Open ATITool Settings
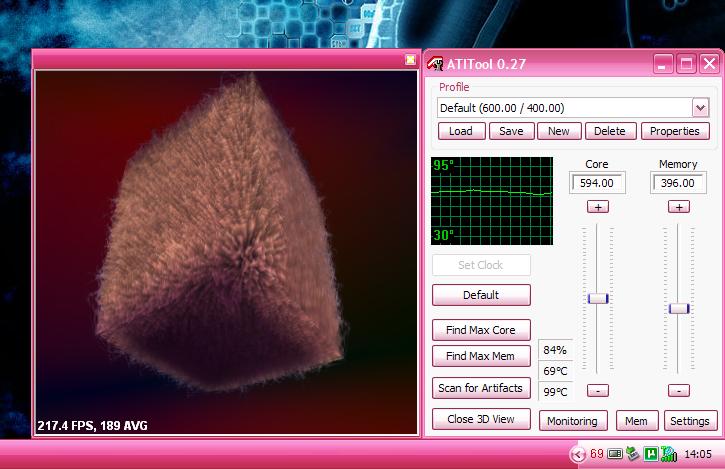The width and height of the screenshot is (725, 469). point(690,421)
